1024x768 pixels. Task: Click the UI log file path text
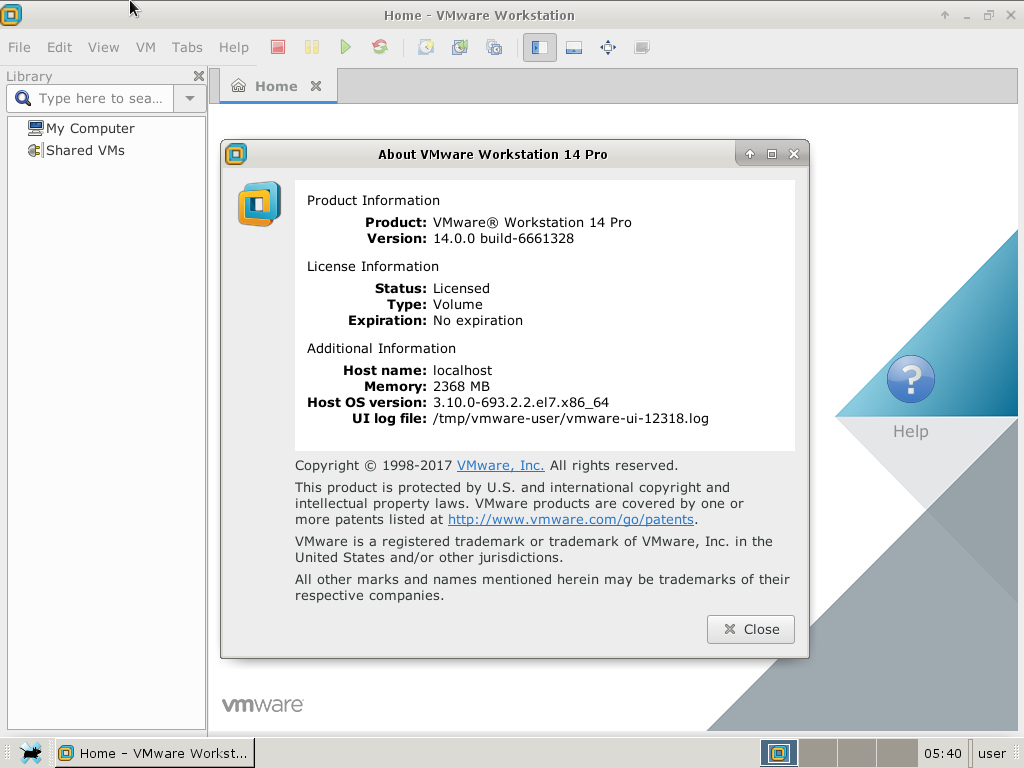coord(571,419)
